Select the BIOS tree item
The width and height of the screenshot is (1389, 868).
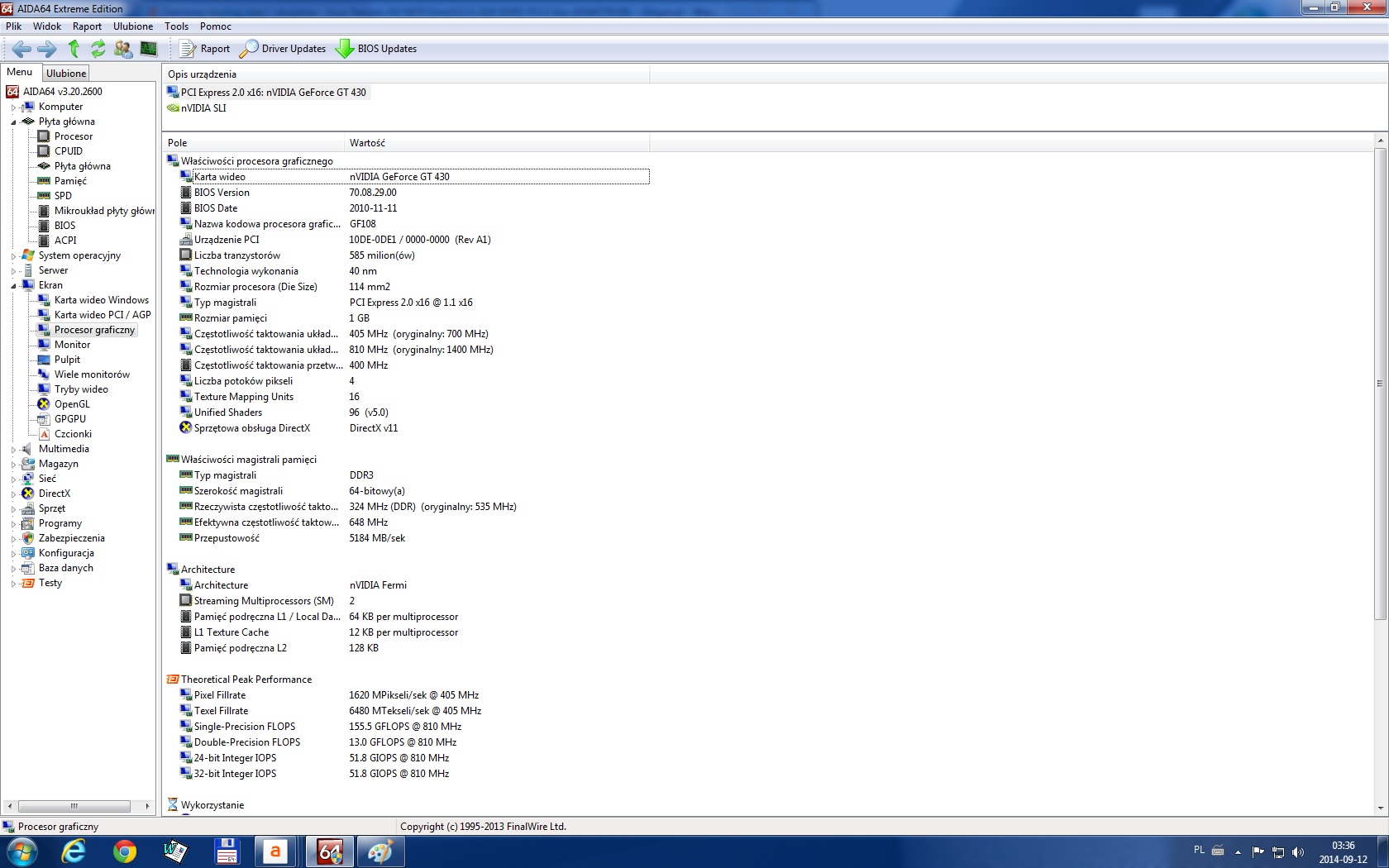click(64, 226)
